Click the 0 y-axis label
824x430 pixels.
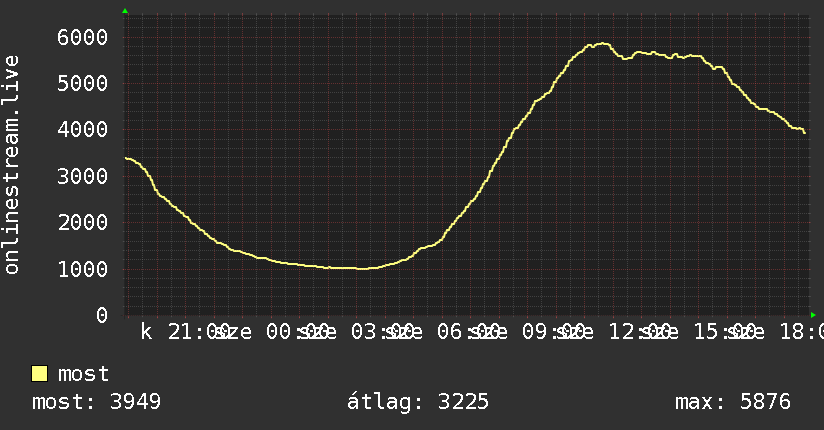(x=102, y=315)
